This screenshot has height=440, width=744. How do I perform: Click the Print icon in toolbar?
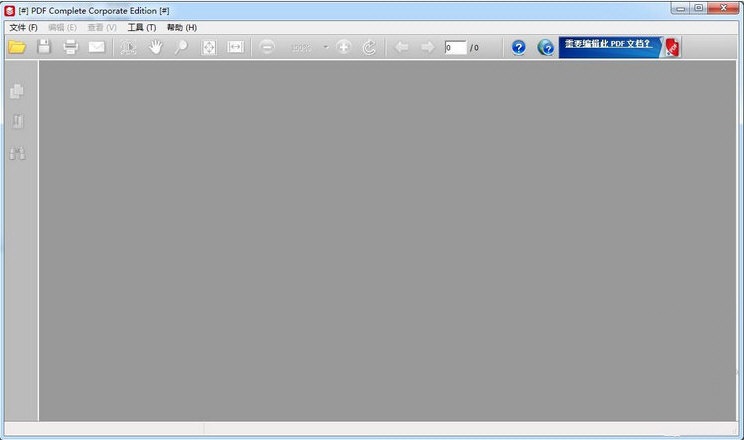point(71,47)
